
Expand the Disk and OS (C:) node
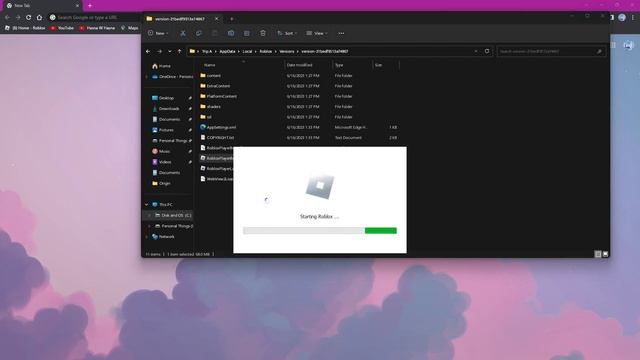pos(149,215)
